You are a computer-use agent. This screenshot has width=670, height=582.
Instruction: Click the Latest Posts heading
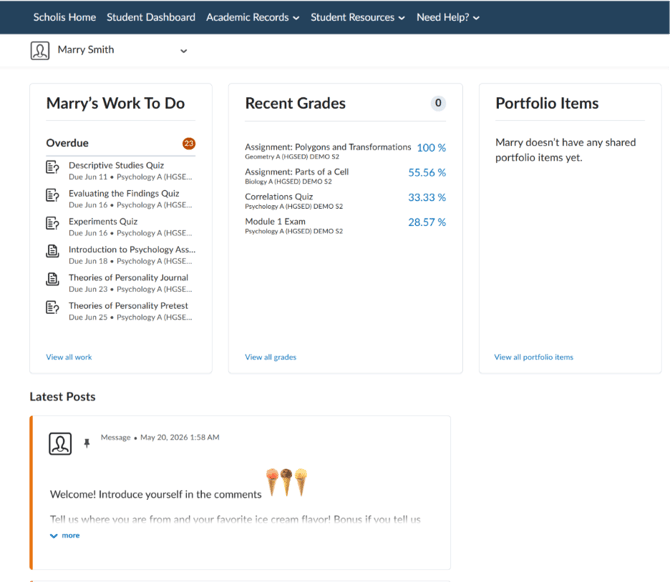[x=62, y=397]
